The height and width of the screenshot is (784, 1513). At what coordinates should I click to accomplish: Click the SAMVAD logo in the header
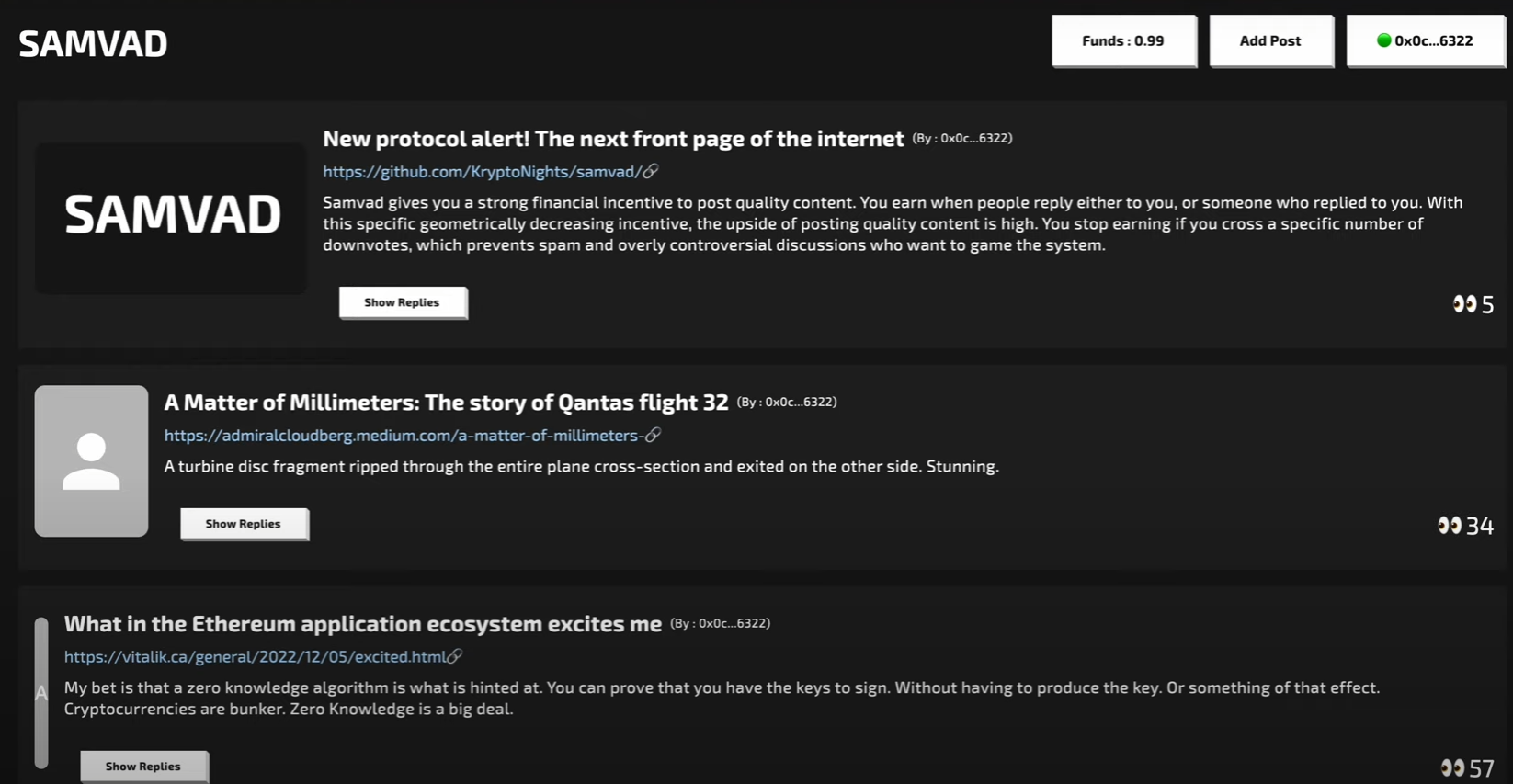click(93, 44)
